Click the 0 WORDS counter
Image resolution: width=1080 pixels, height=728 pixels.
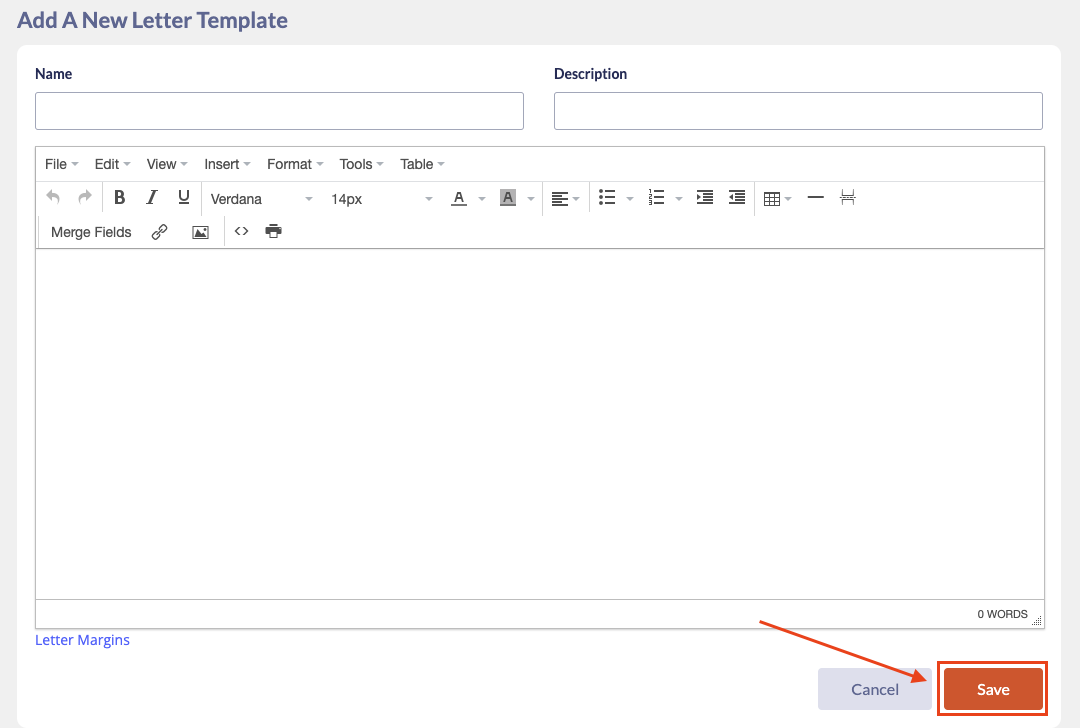click(x=1002, y=614)
